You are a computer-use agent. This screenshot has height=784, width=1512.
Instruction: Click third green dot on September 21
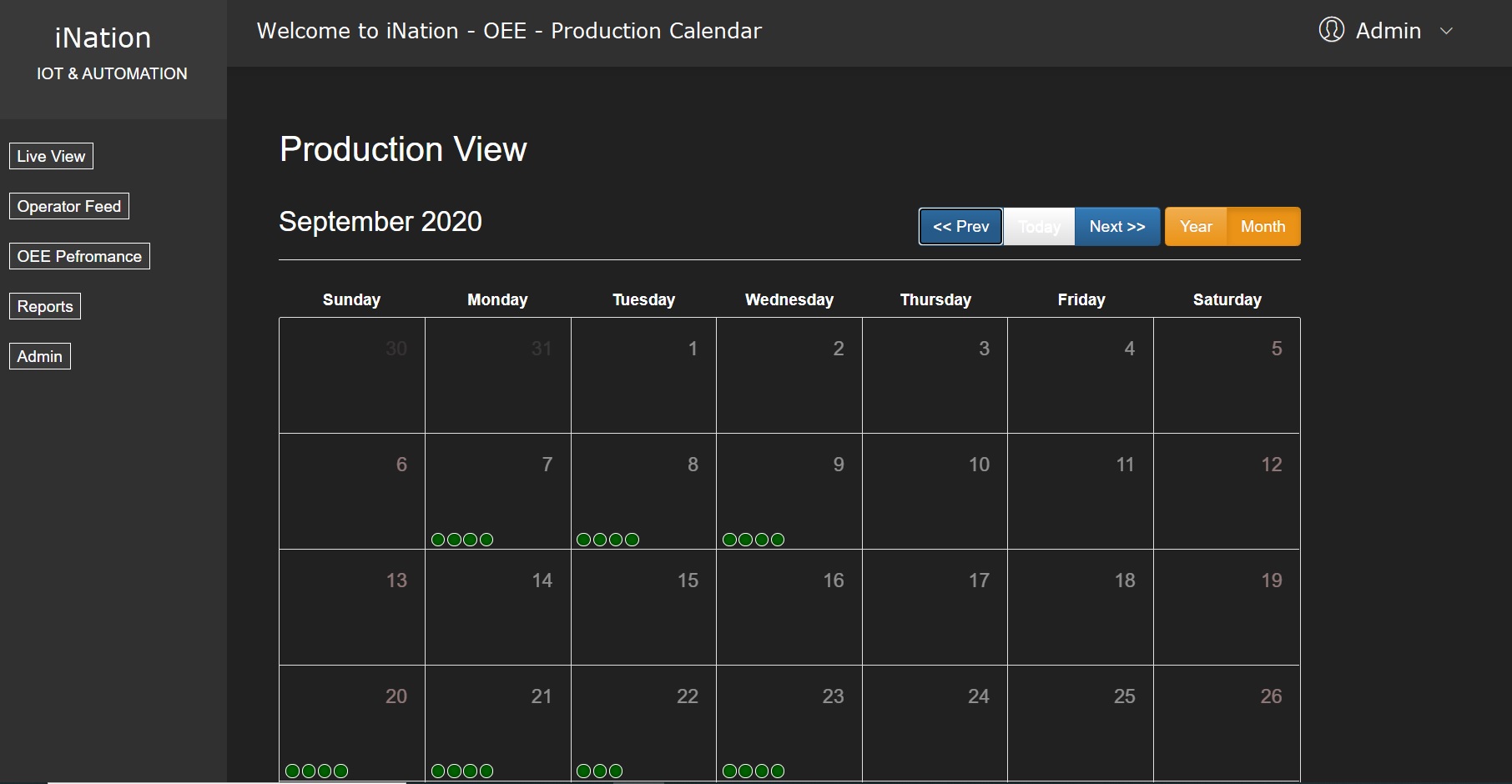point(471,771)
